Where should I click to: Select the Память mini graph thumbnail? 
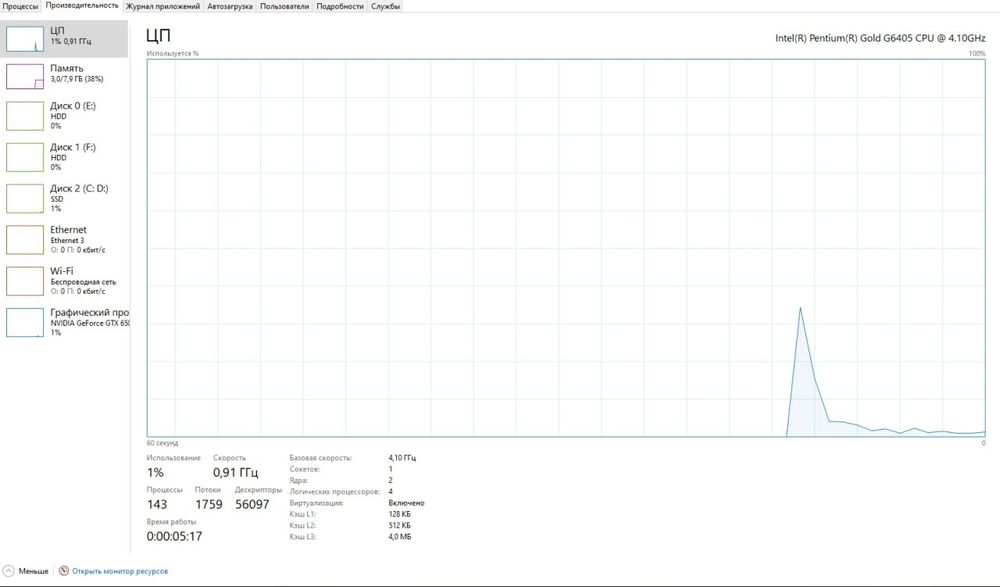coord(25,77)
